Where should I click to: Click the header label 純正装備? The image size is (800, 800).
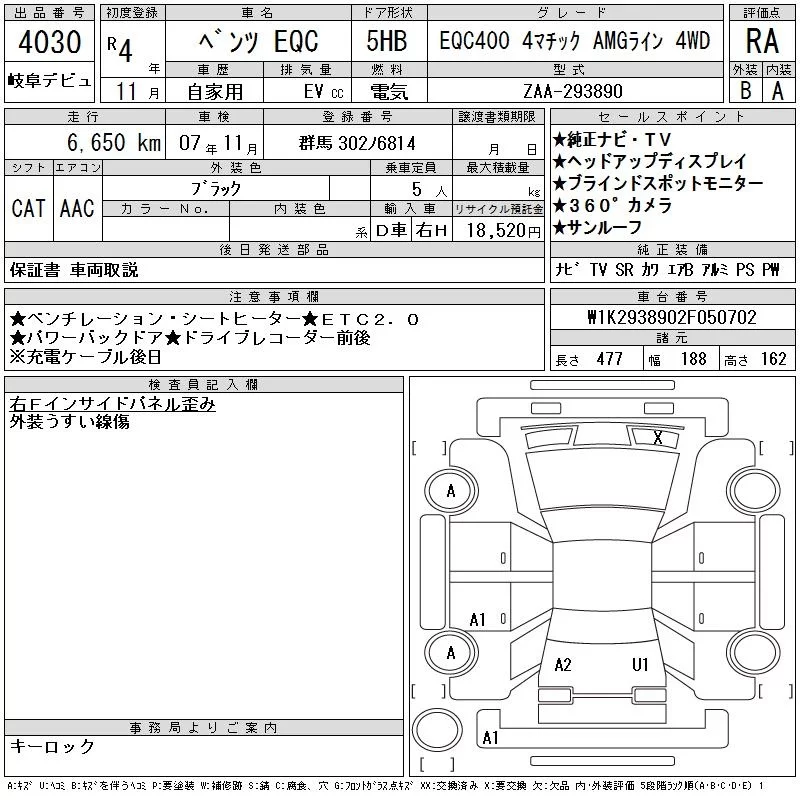[x=672, y=249]
